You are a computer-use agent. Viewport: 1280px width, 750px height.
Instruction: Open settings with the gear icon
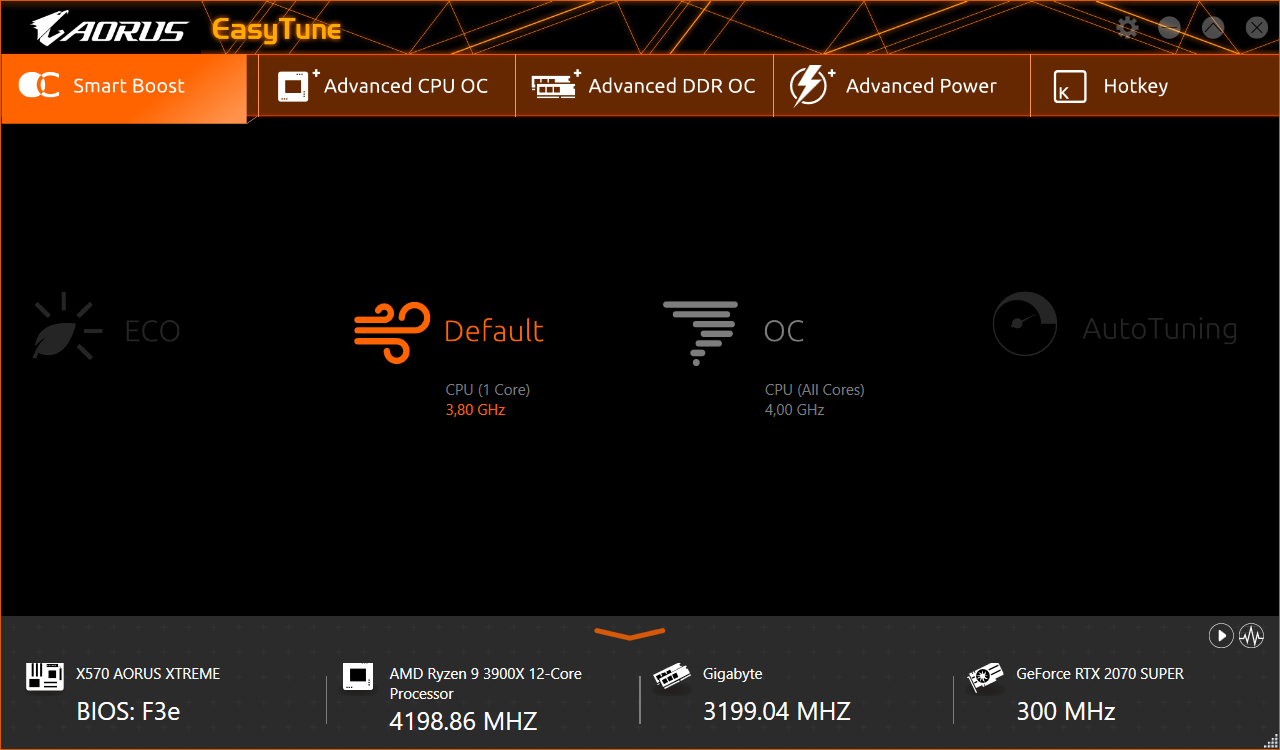click(x=1127, y=28)
